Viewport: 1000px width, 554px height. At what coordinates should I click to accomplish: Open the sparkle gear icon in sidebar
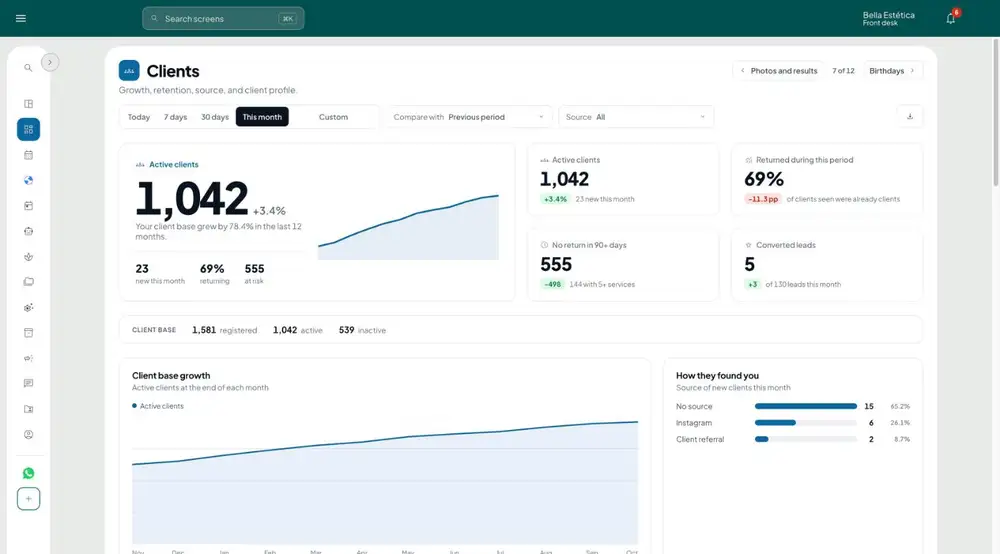click(x=28, y=307)
